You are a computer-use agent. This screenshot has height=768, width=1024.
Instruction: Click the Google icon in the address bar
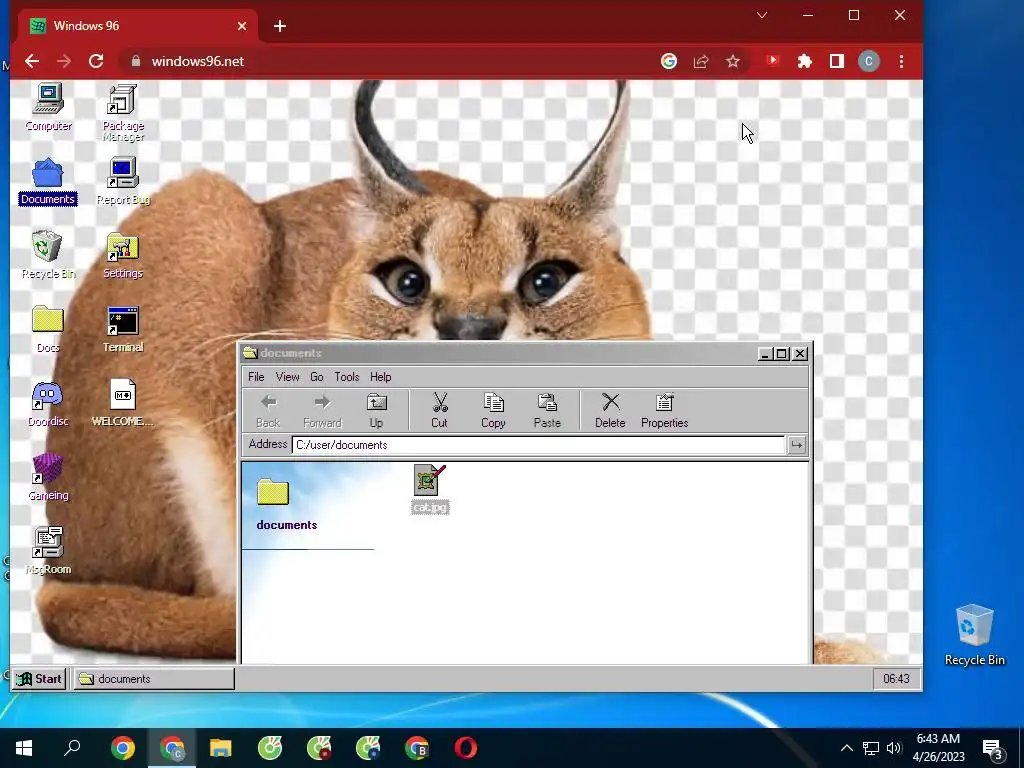[x=669, y=61]
